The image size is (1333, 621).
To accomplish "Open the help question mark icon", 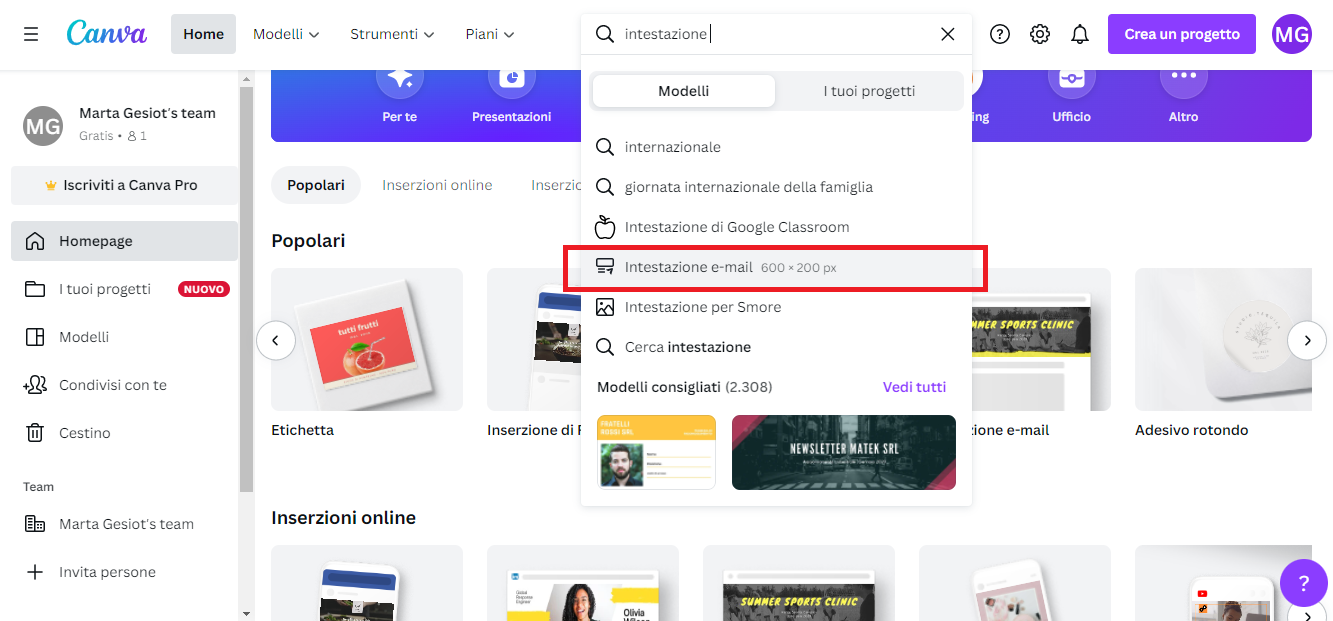I will tap(999, 33).
